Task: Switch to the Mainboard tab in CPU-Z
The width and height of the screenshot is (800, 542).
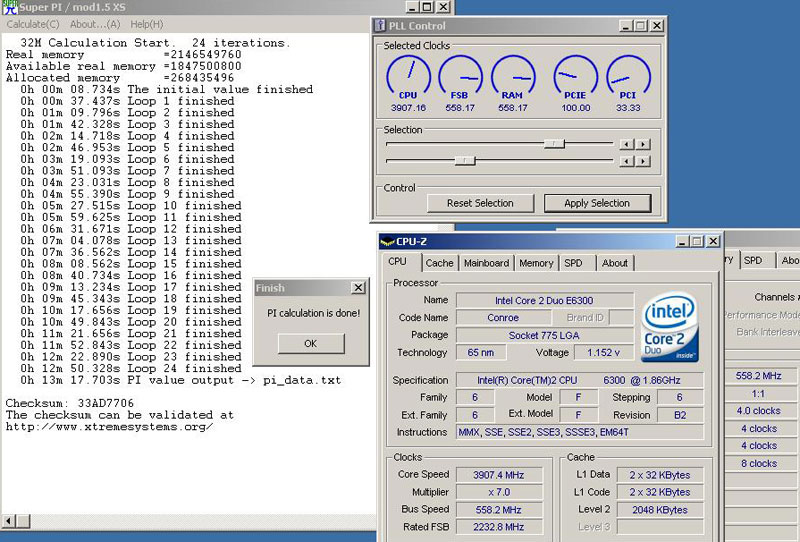Action: point(486,263)
